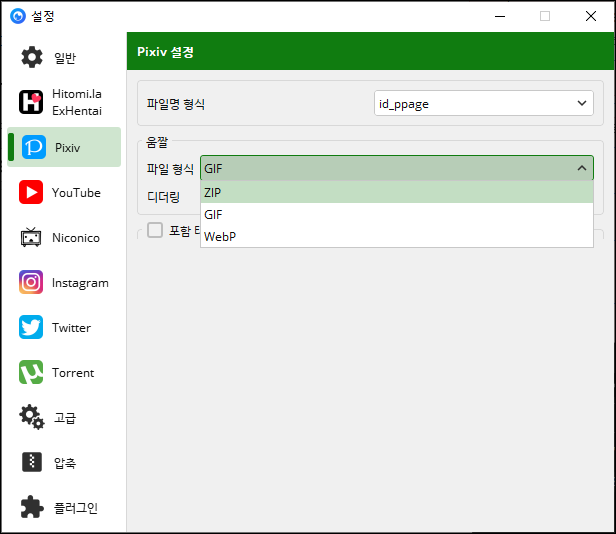Click the Pixiv logo icon in sidebar
Viewport: 616px width, 534px height.
34,147
